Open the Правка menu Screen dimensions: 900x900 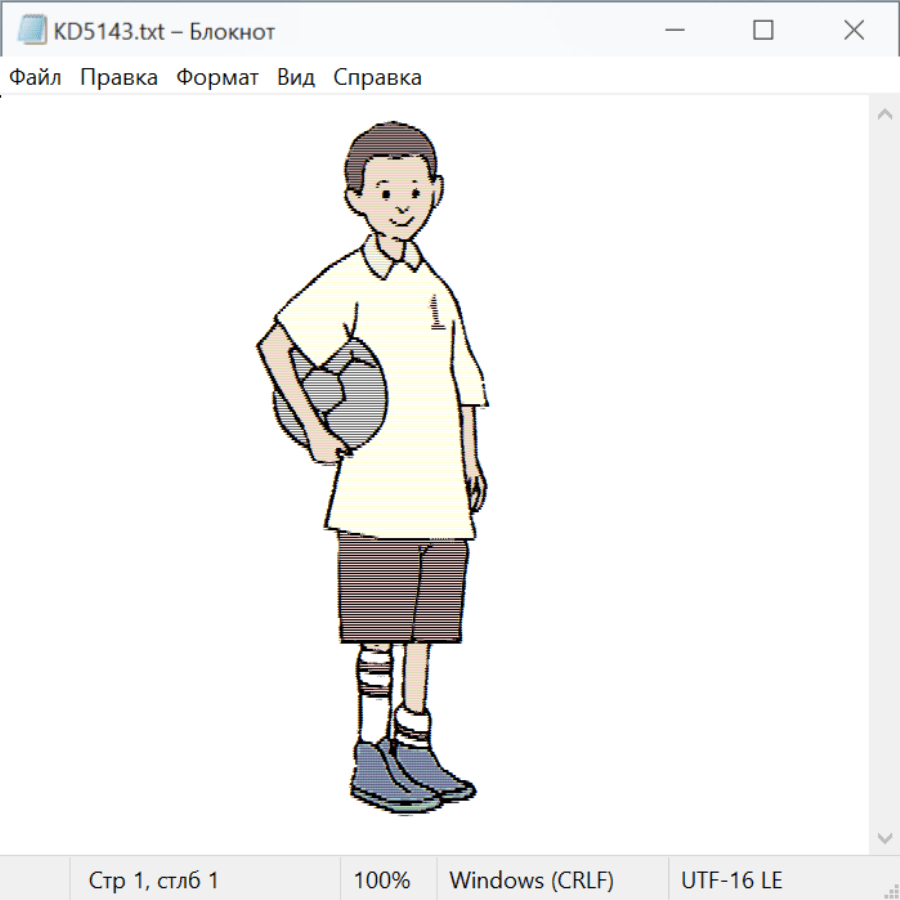point(119,78)
